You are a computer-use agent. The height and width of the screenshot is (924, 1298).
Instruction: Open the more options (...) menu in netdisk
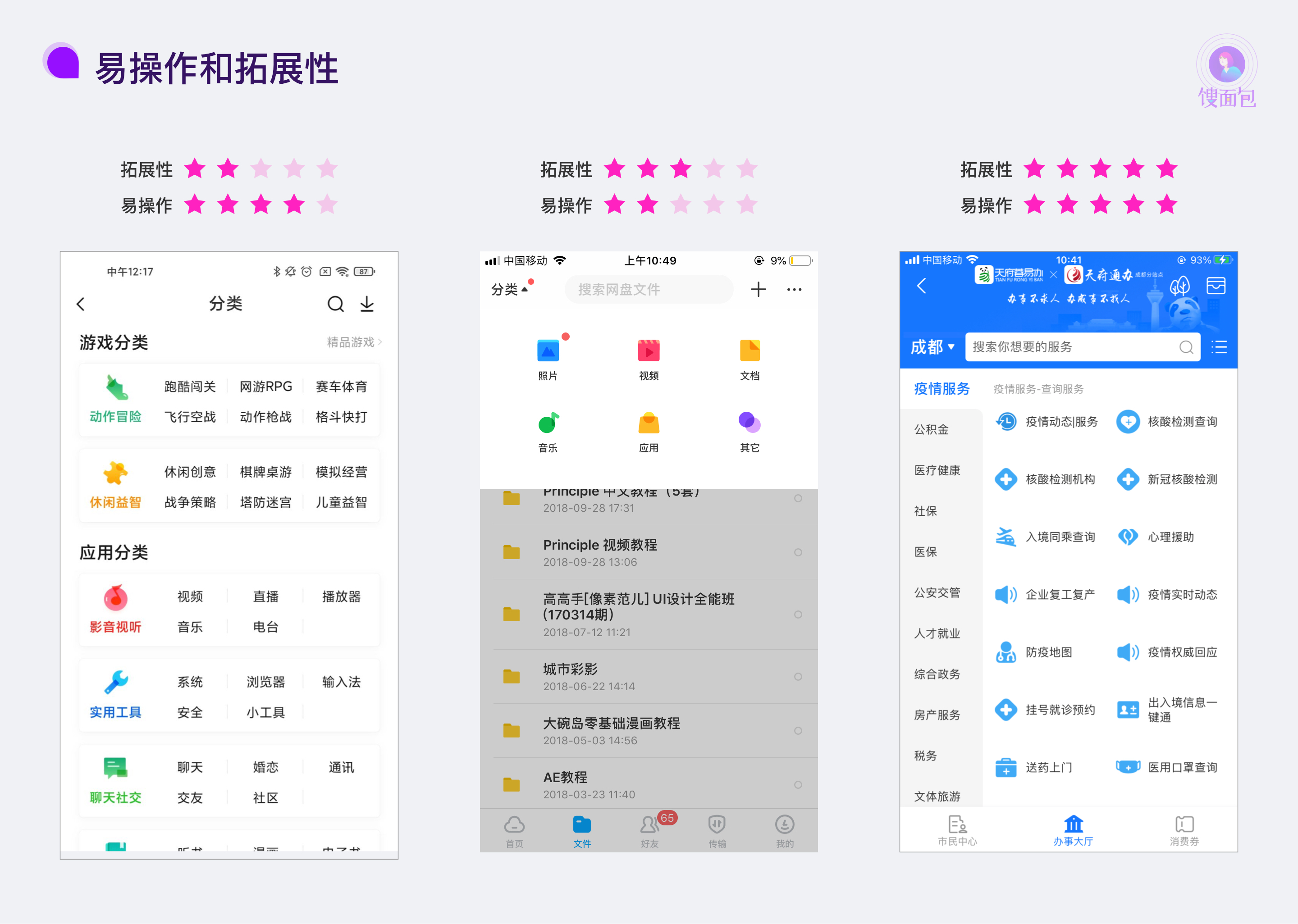coord(794,289)
